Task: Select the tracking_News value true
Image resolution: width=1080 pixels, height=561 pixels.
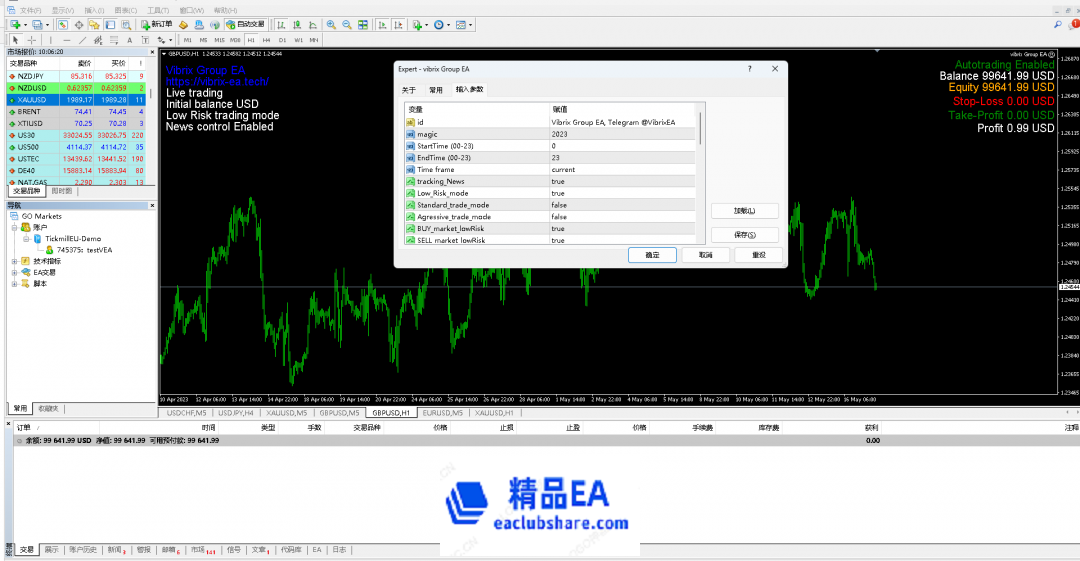Action: pos(558,181)
